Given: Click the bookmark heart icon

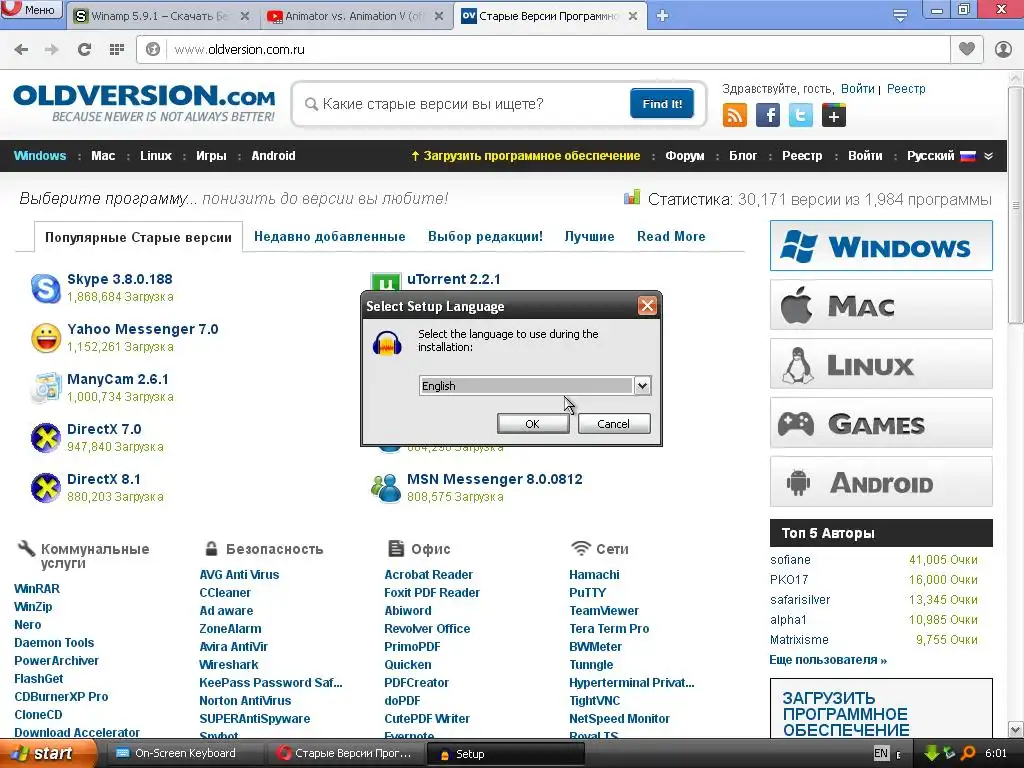Looking at the screenshot, I should click(967, 49).
